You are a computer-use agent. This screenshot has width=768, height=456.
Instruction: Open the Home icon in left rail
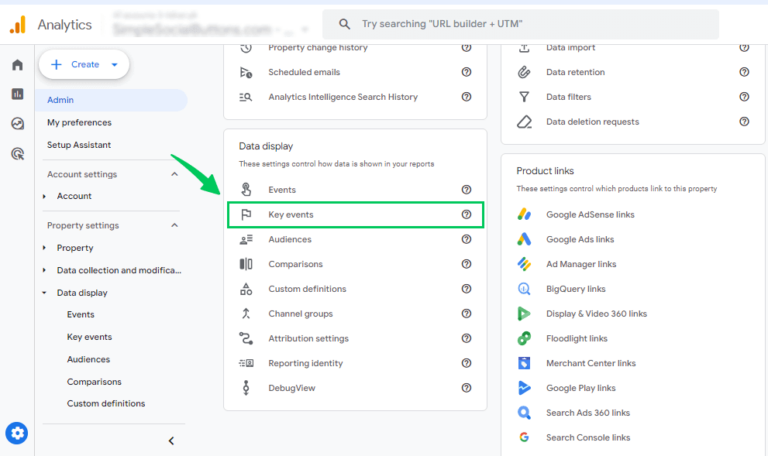[x=17, y=65]
